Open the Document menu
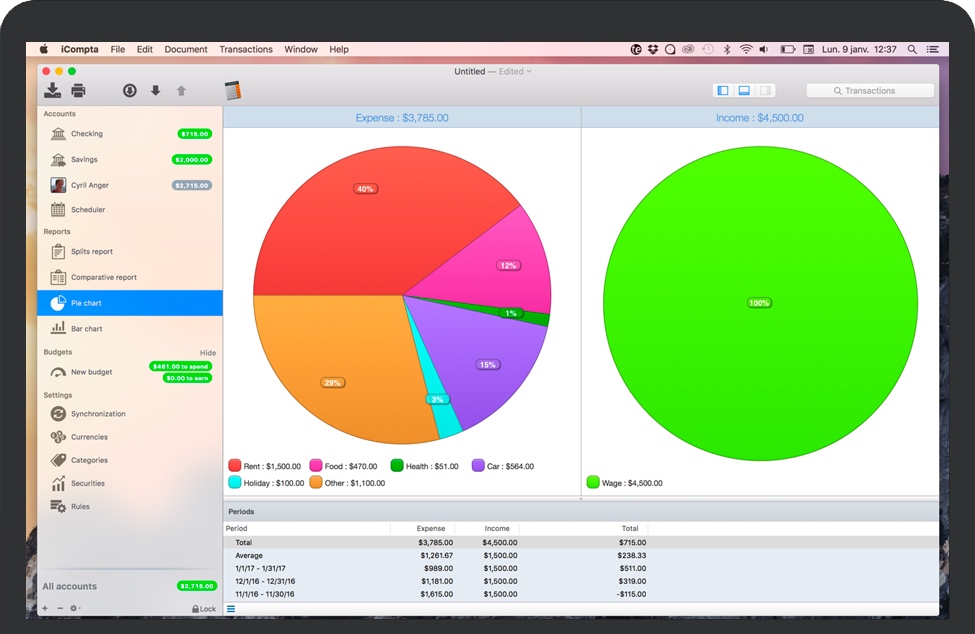975x634 pixels. [186, 49]
